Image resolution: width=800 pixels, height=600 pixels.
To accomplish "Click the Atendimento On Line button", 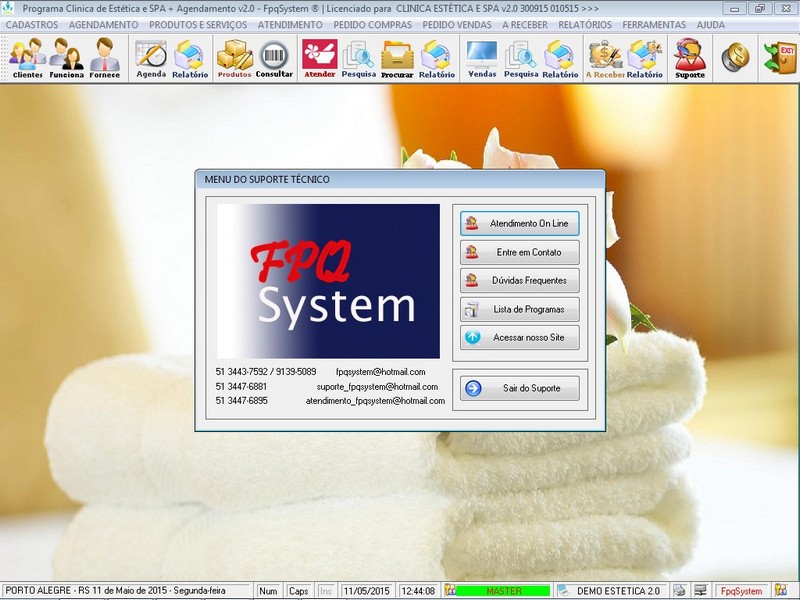I will 519,223.
